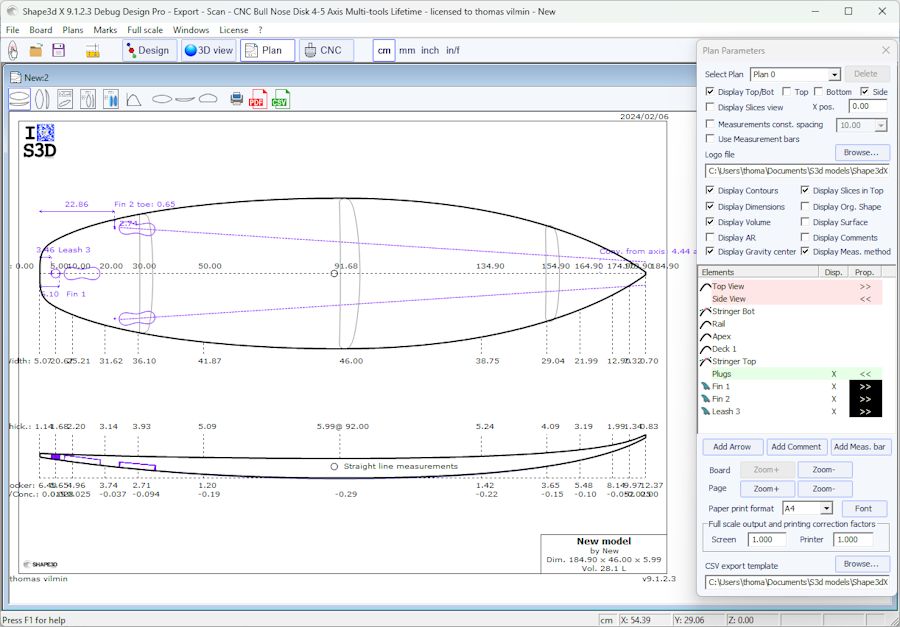This screenshot has width=900, height=627.
Task: Click the Stringer Bot curve icon
Action: pyautogui.click(x=705, y=311)
